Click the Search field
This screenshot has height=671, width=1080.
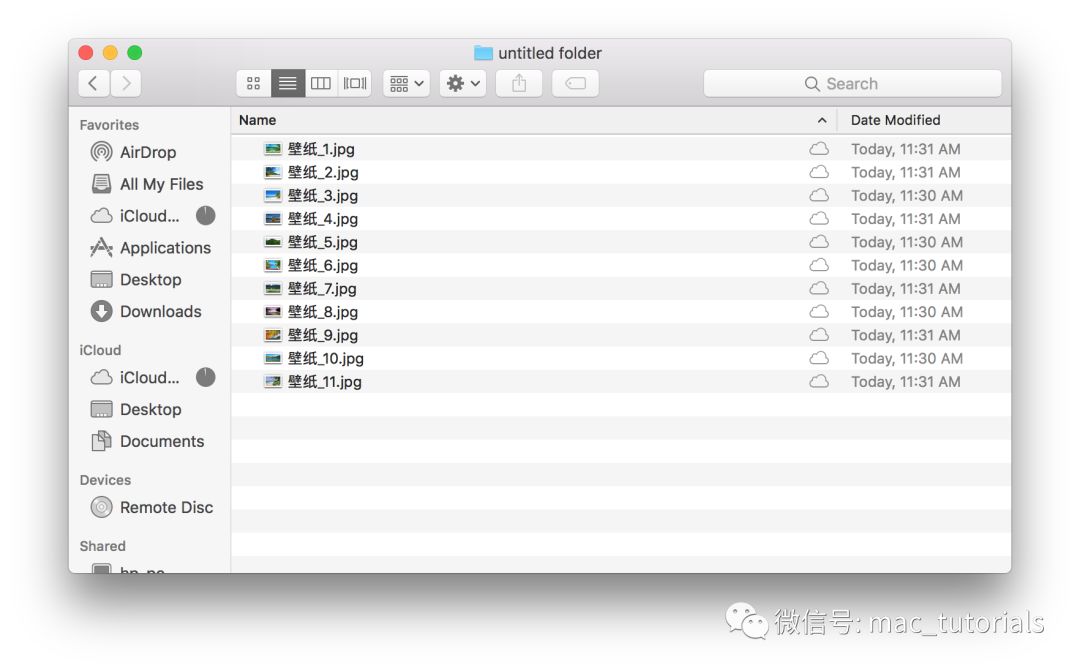click(852, 84)
